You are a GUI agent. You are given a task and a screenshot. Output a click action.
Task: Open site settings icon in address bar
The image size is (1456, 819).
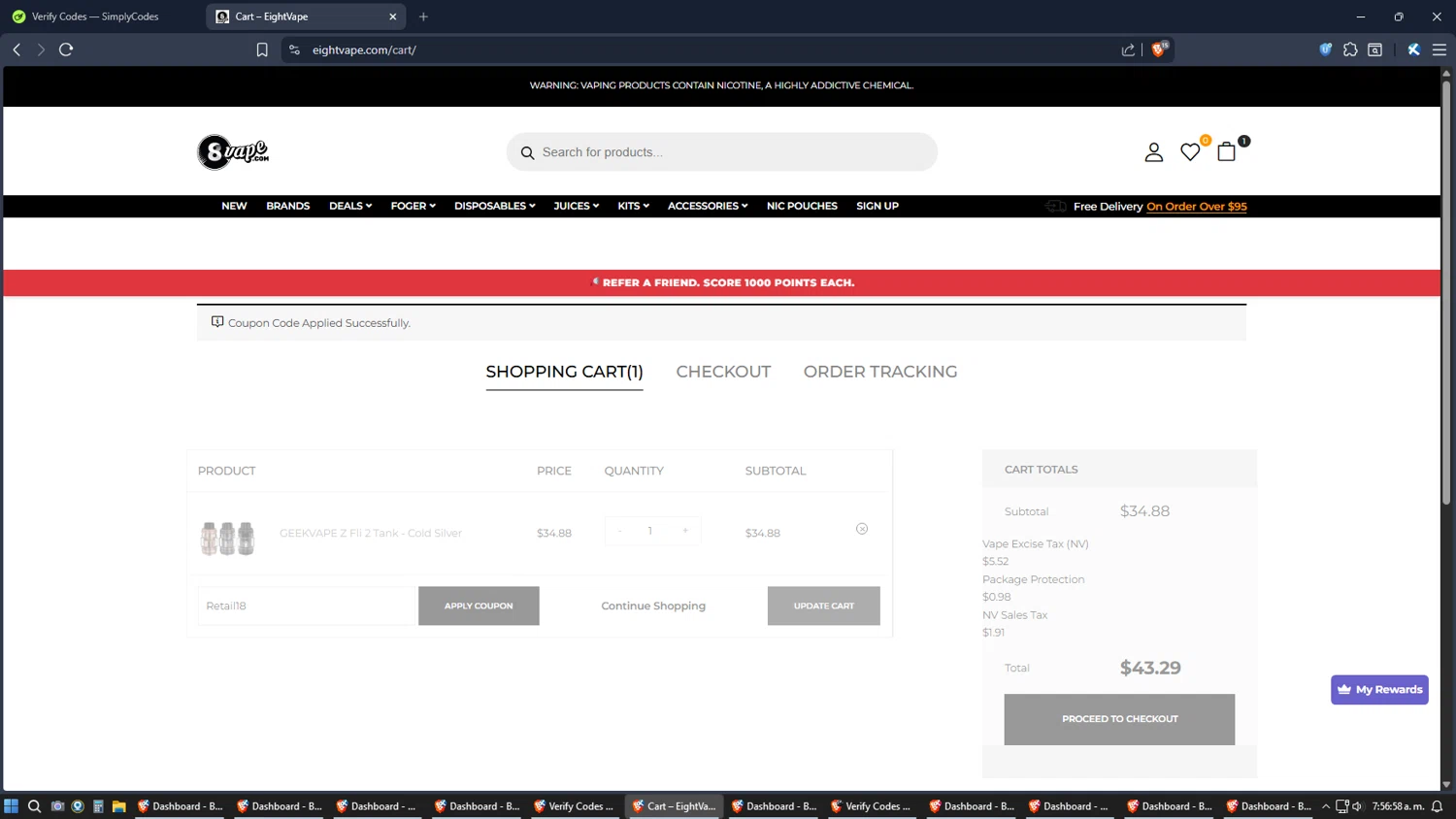coord(294,49)
